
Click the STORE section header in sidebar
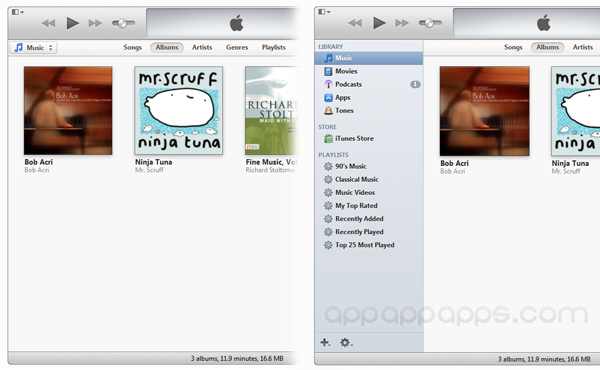coord(327,127)
